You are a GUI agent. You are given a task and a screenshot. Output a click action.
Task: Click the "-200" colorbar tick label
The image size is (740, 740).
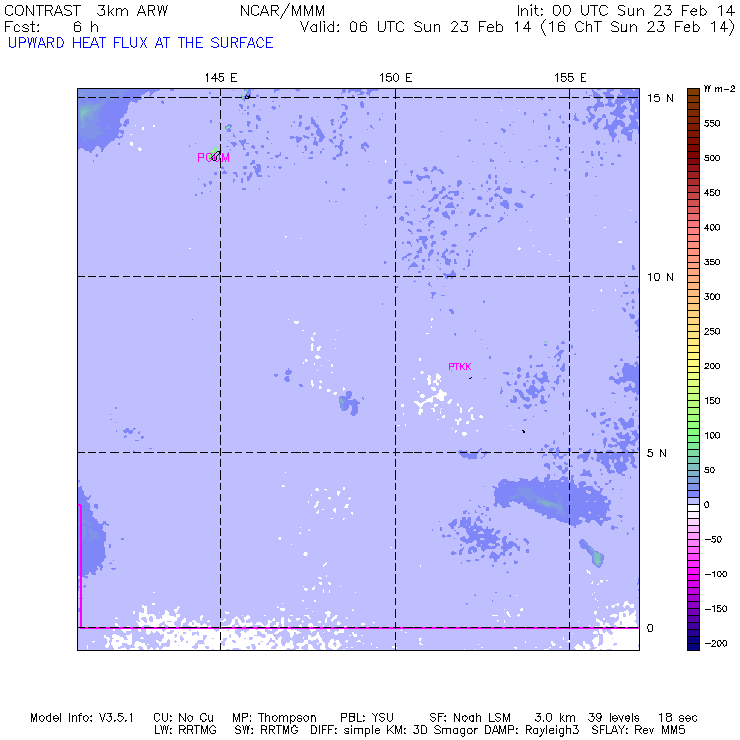tap(715, 644)
